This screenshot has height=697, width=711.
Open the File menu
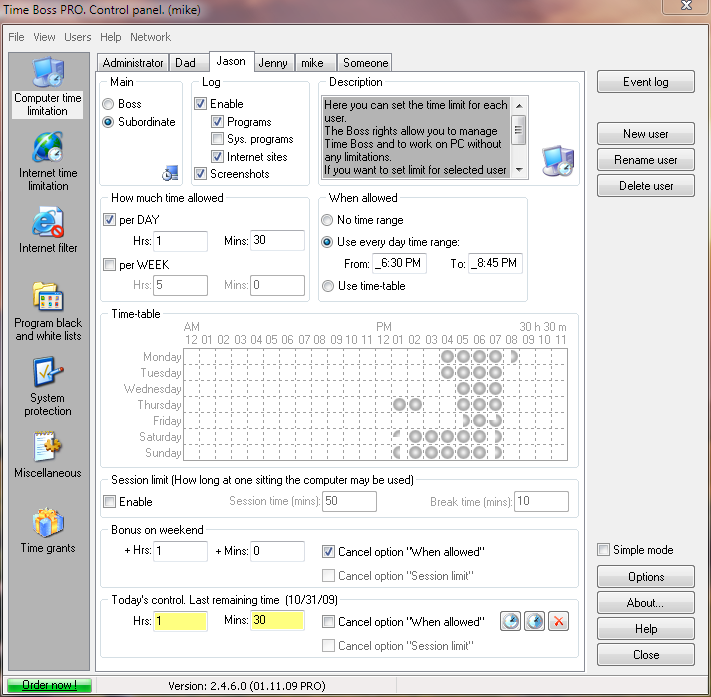16,37
